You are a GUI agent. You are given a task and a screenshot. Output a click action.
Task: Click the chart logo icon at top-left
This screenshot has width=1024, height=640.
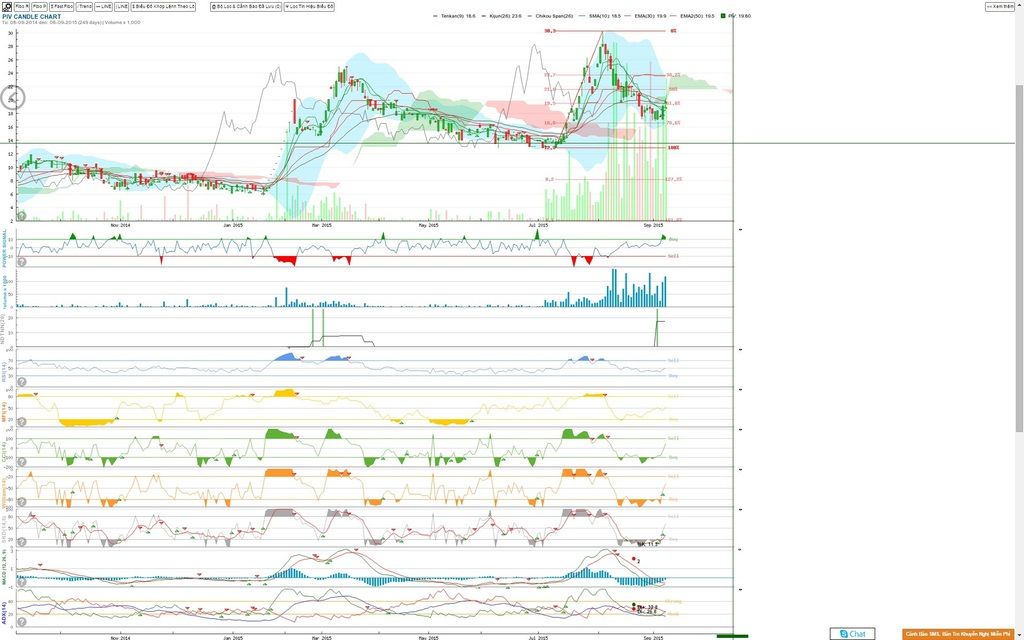click(5, 6)
